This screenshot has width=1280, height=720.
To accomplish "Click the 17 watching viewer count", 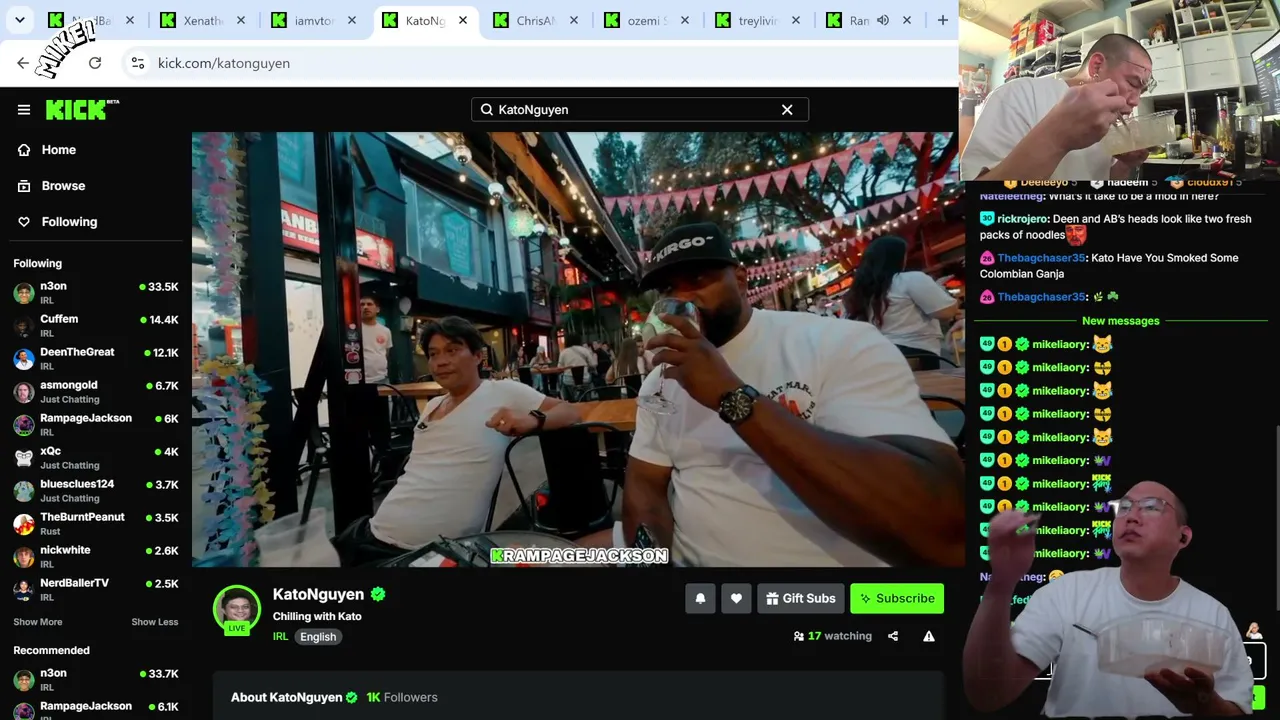I will click(833, 636).
